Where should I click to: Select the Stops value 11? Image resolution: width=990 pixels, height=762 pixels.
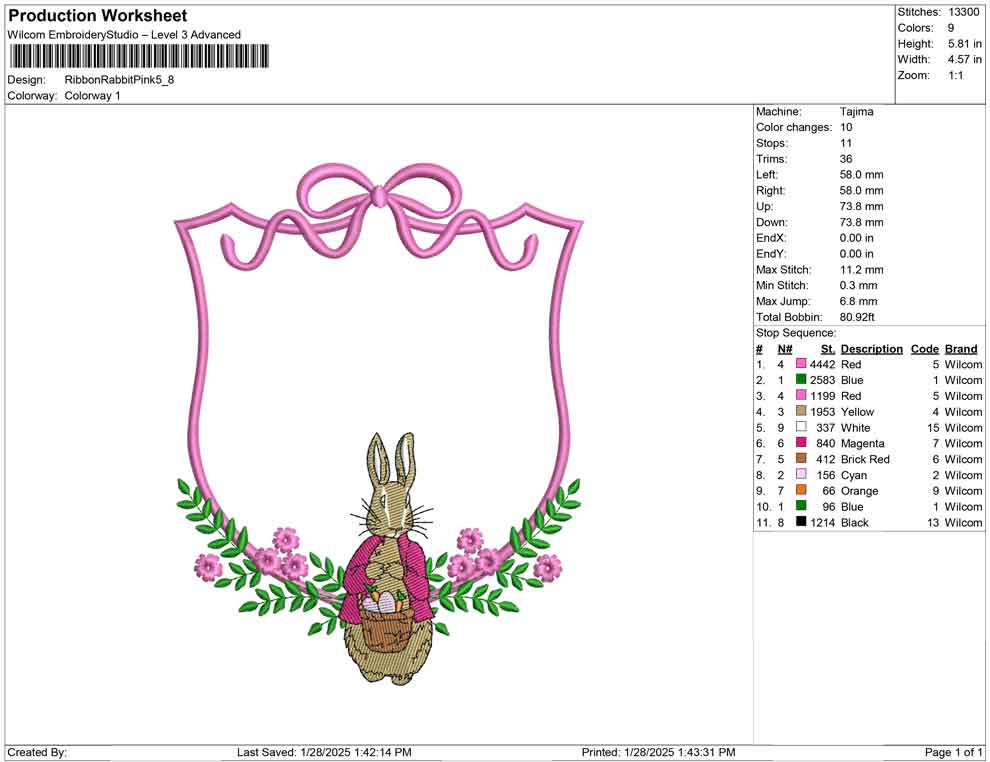point(846,143)
